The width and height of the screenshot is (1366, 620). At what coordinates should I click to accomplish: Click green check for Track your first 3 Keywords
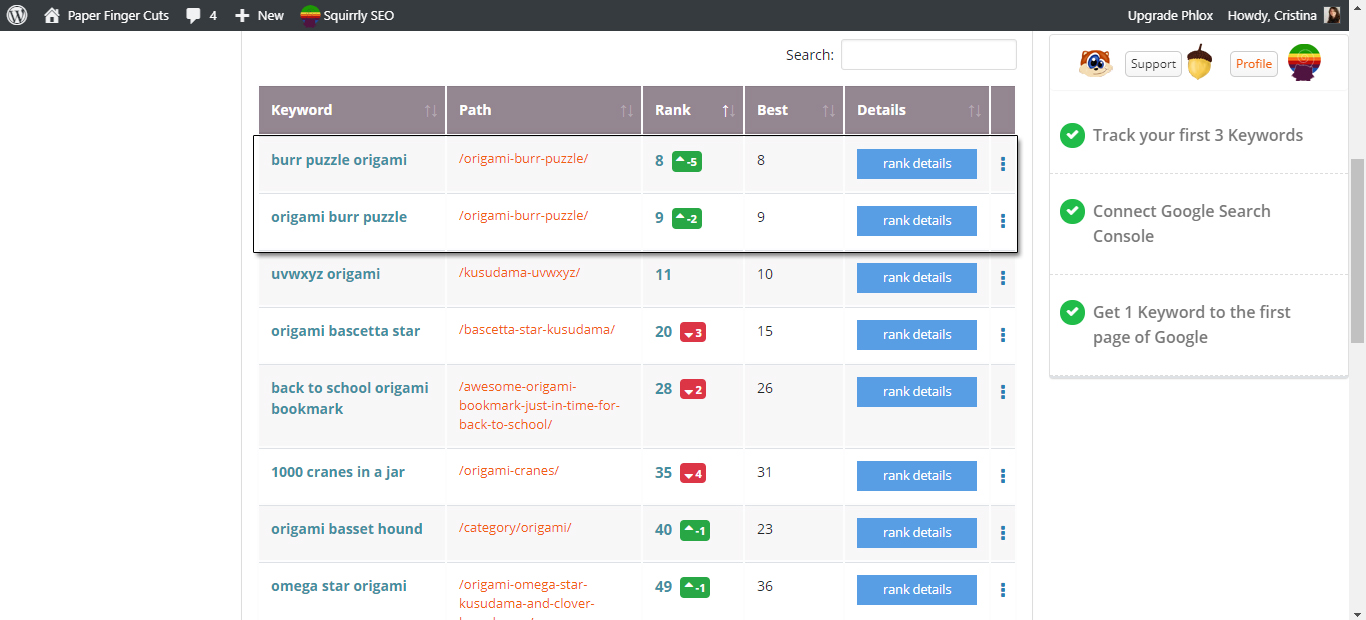click(1072, 135)
